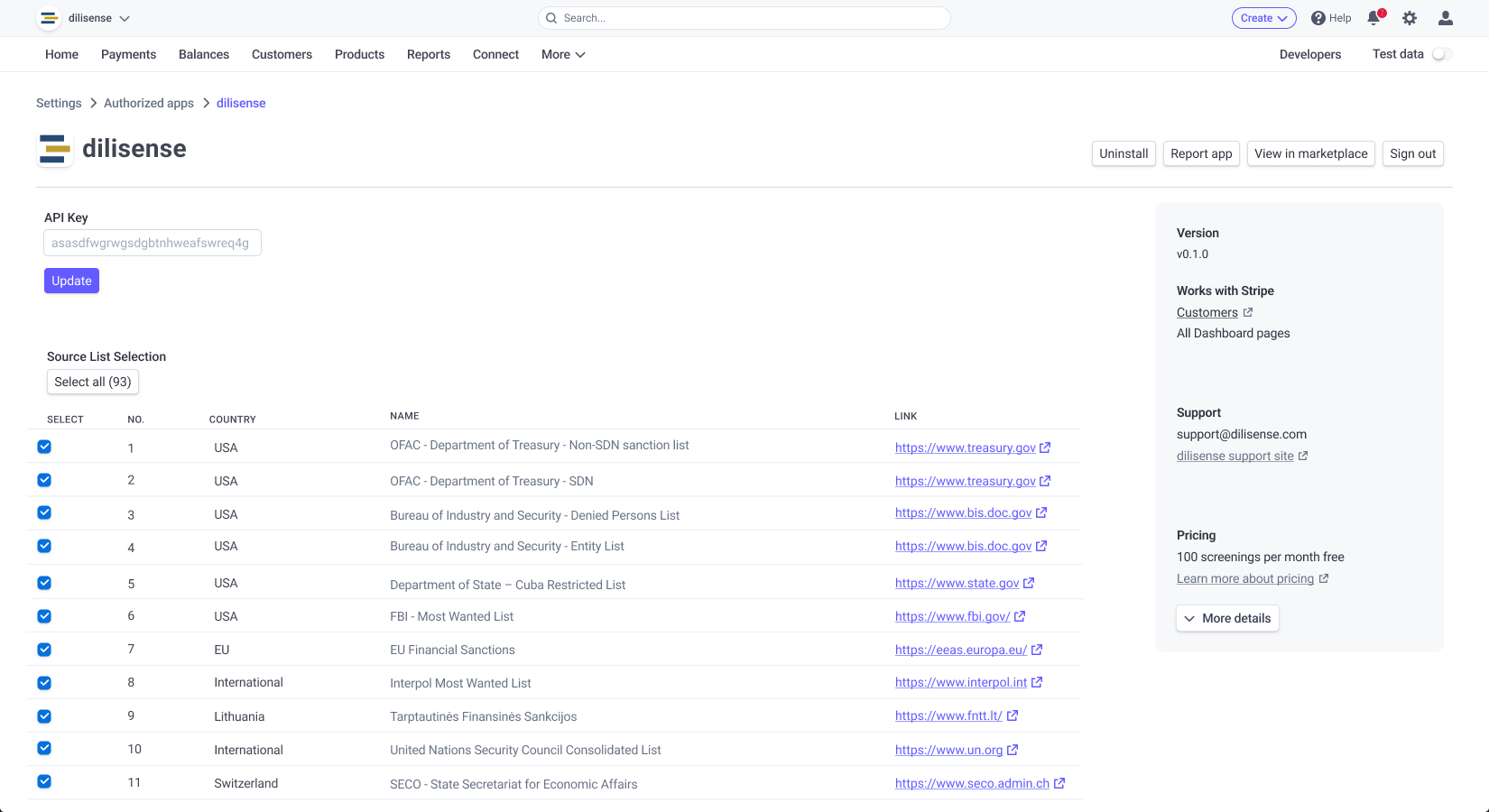Open the Reports menu item
Viewport: 1489px width, 812px height.
(428, 54)
